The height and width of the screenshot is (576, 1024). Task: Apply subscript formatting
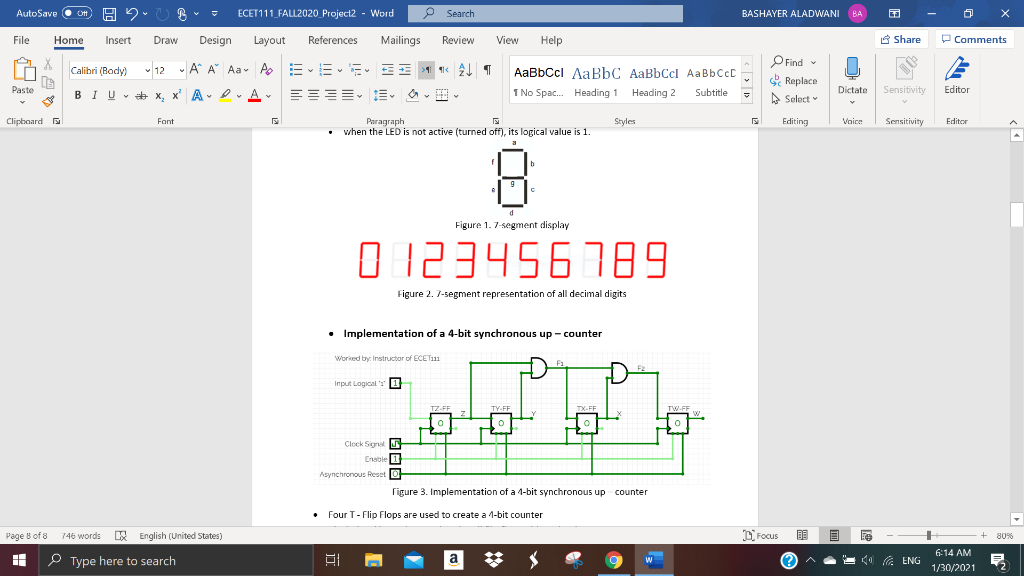(x=160, y=95)
